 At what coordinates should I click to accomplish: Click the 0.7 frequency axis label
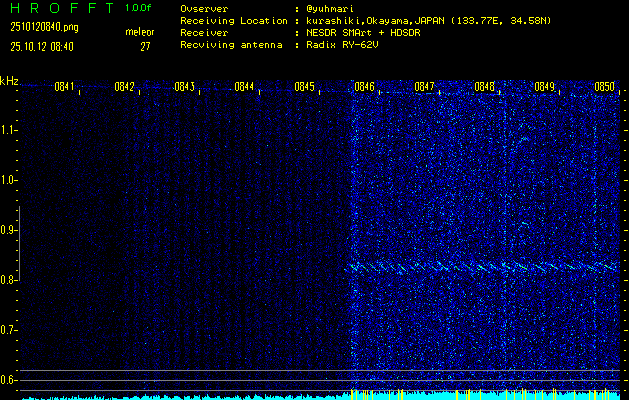9,330
